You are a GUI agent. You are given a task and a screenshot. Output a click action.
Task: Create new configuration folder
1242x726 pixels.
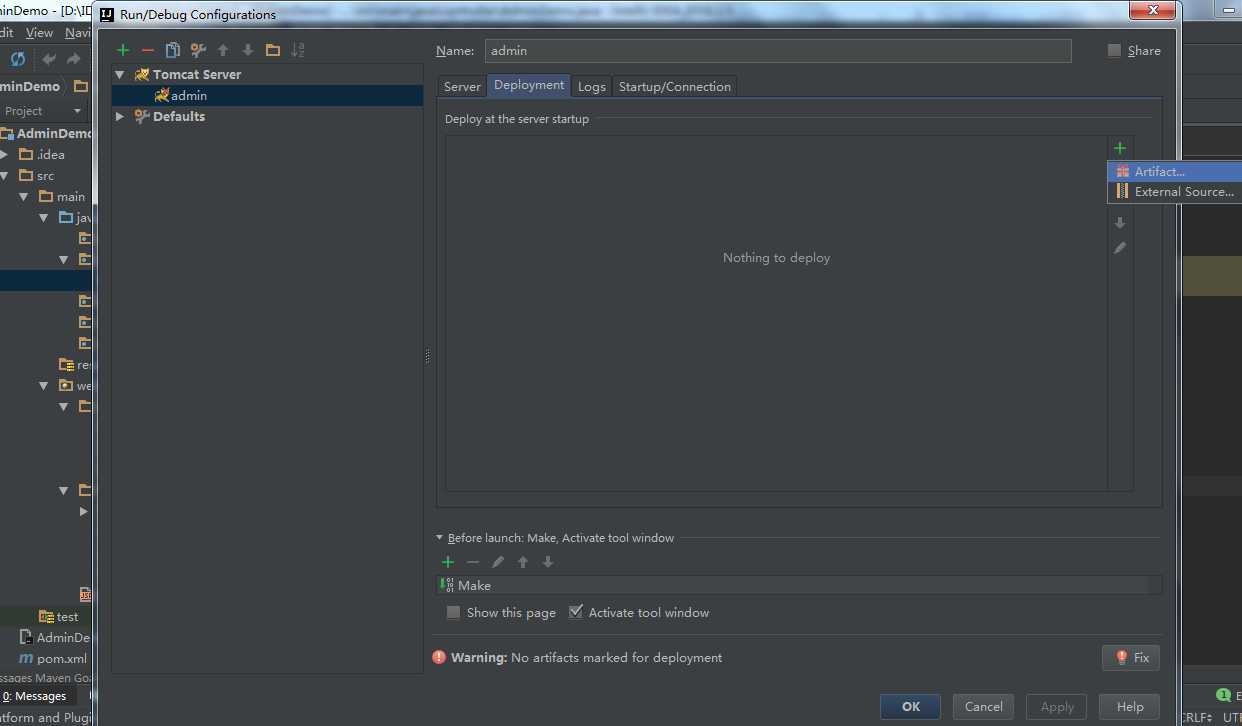point(273,50)
